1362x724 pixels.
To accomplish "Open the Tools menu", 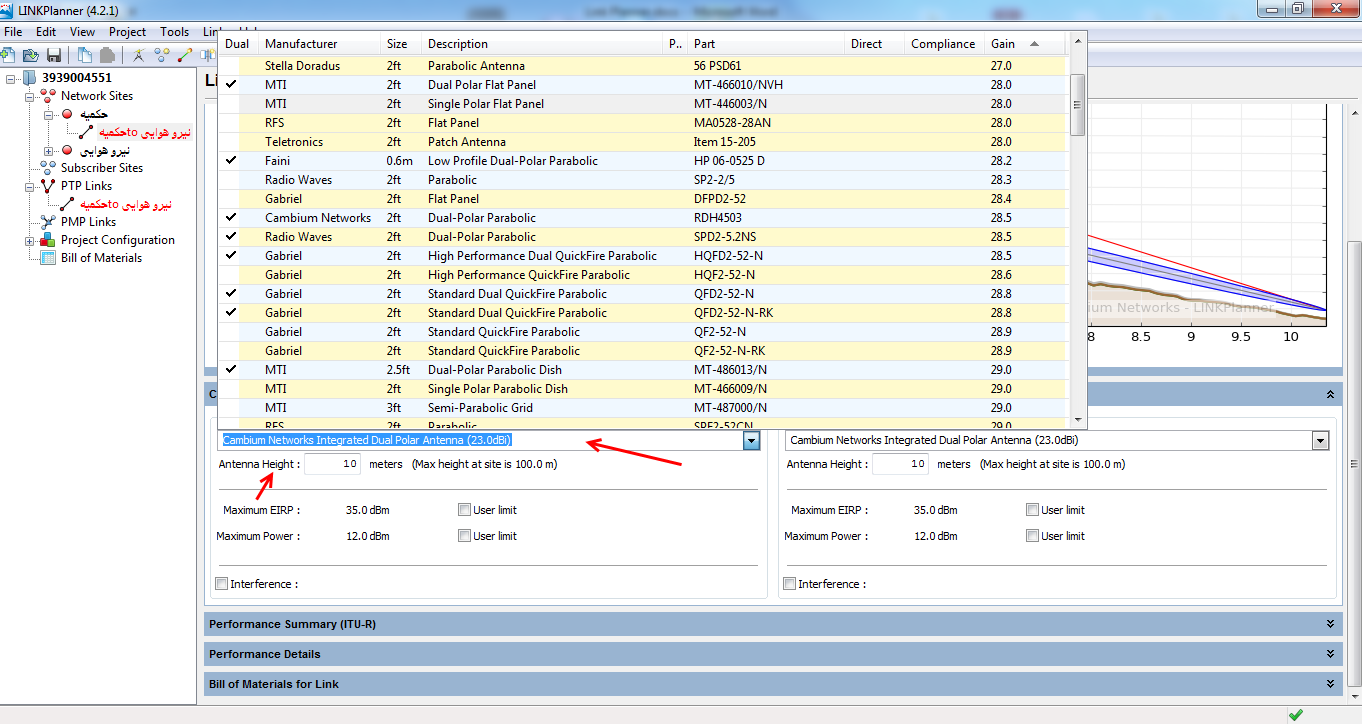I will [174, 32].
